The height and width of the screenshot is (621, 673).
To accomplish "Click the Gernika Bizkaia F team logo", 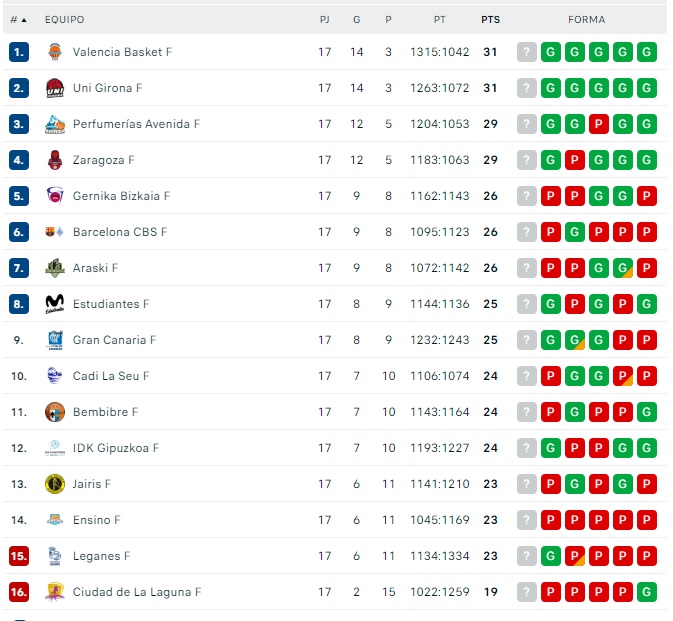I will [x=55, y=196].
